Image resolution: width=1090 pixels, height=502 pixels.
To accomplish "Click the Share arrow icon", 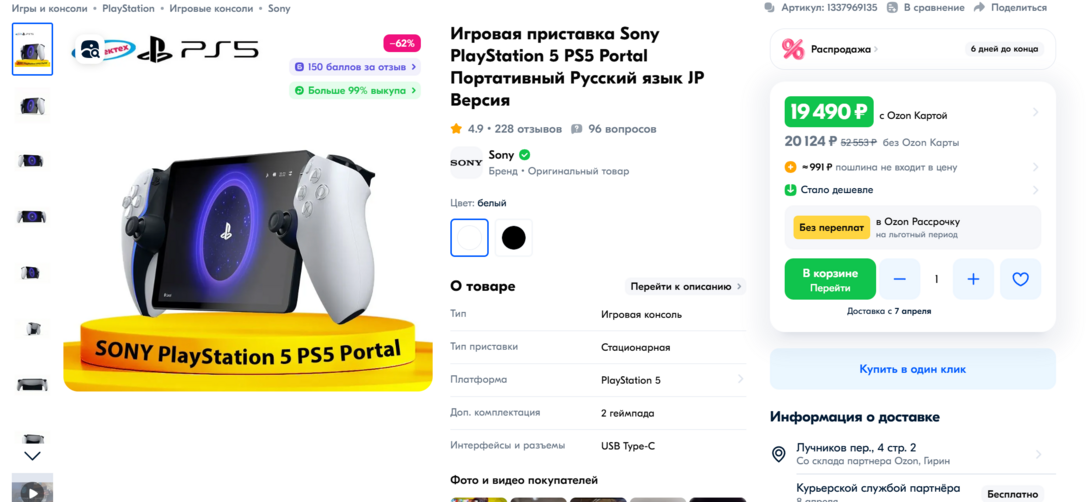I will (979, 8).
